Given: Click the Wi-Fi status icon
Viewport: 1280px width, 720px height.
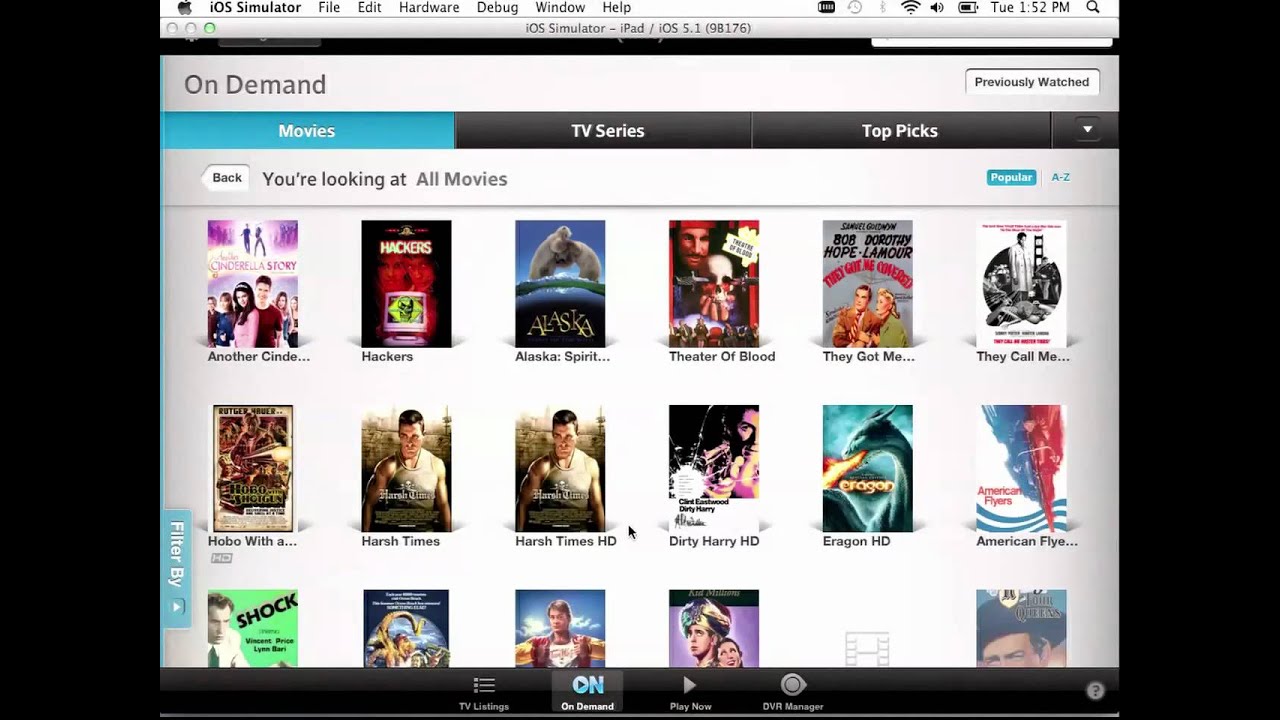Looking at the screenshot, I should pos(910,8).
